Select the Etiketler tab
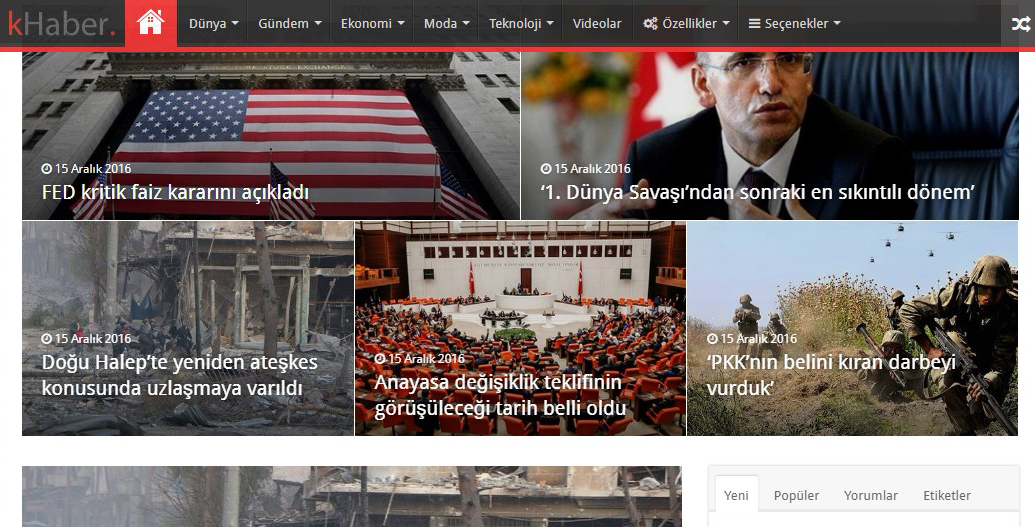 coord(947,495)
